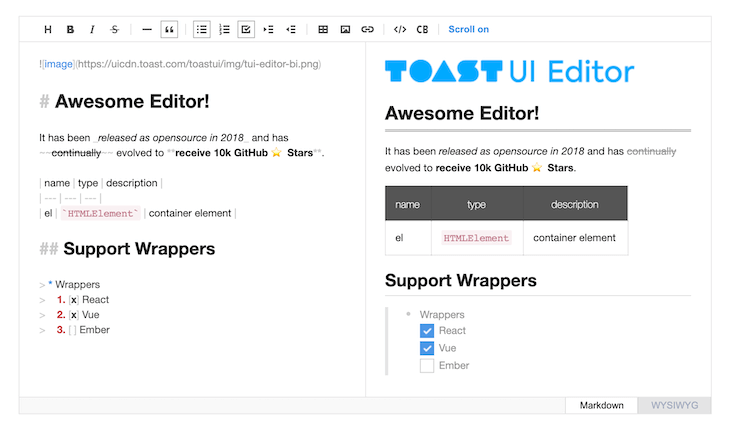Insert an image via toolbar icon
730x430 pixels.
pyautogui.click(x=345, y=29)
